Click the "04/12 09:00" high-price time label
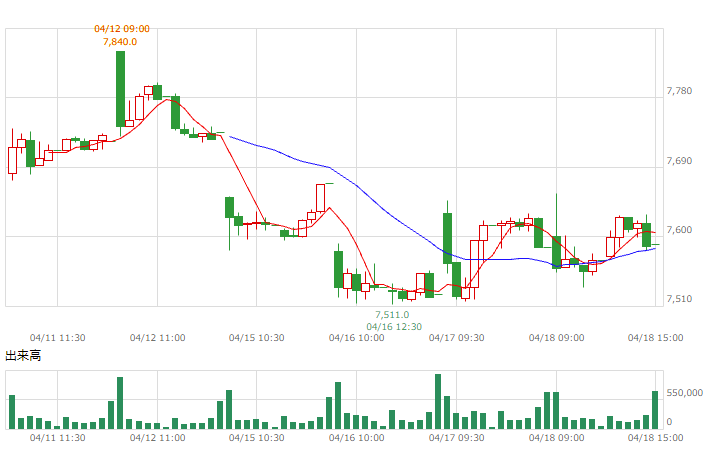This screenshot has width=705, height=450. pyautogui.click(x=122, y=29)
